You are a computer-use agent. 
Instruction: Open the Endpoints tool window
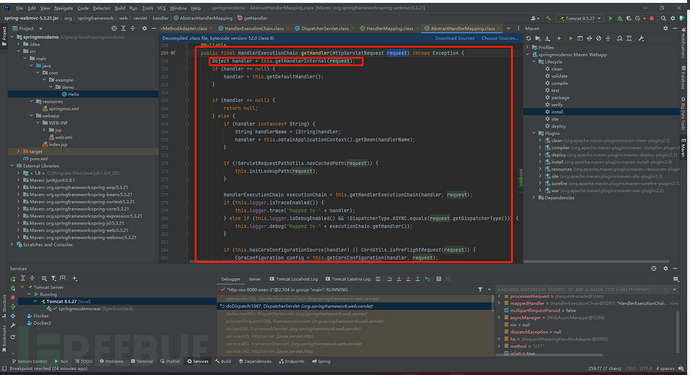292,361
